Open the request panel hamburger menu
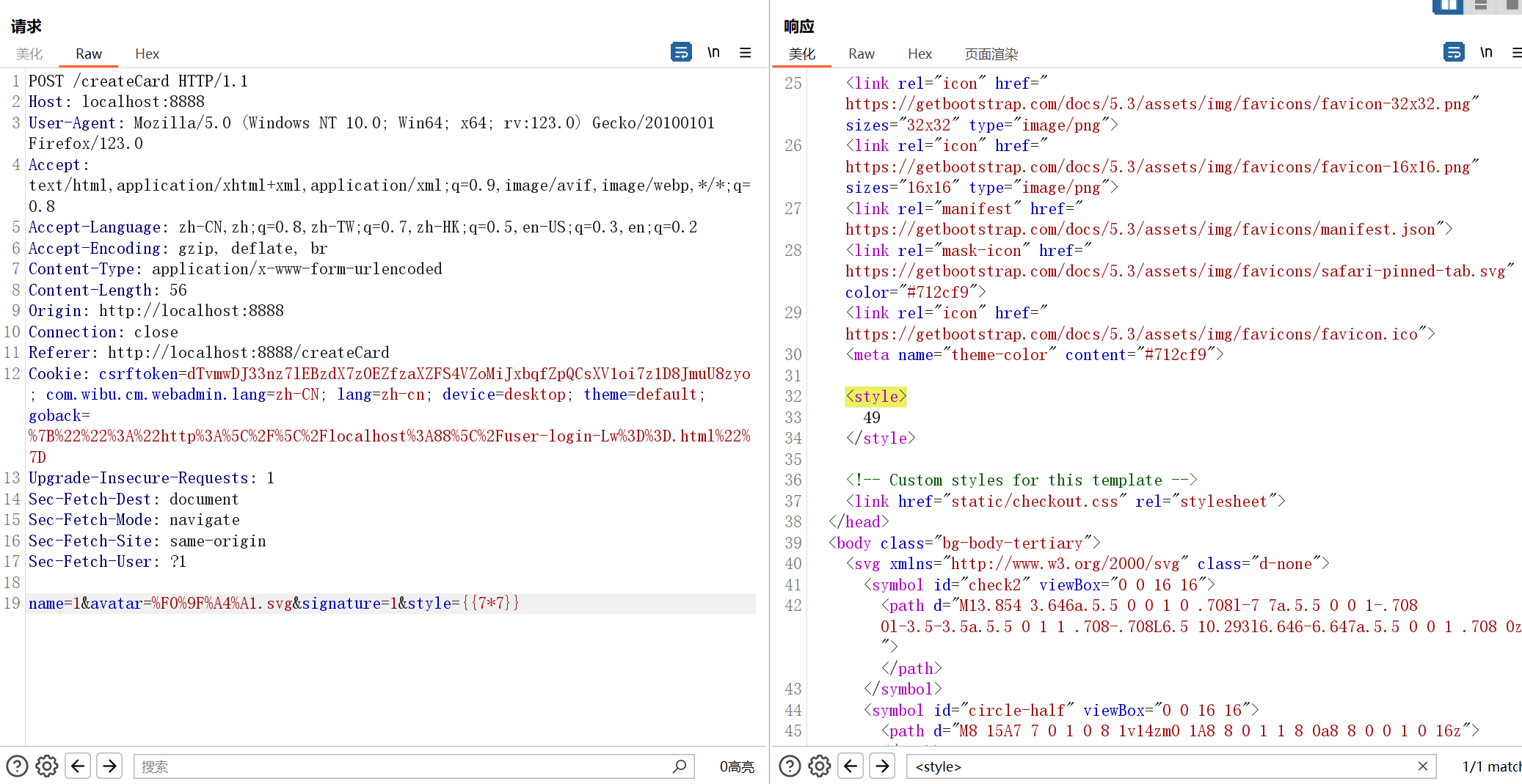Screen dimensions: 1522x784 pos(746,52)
